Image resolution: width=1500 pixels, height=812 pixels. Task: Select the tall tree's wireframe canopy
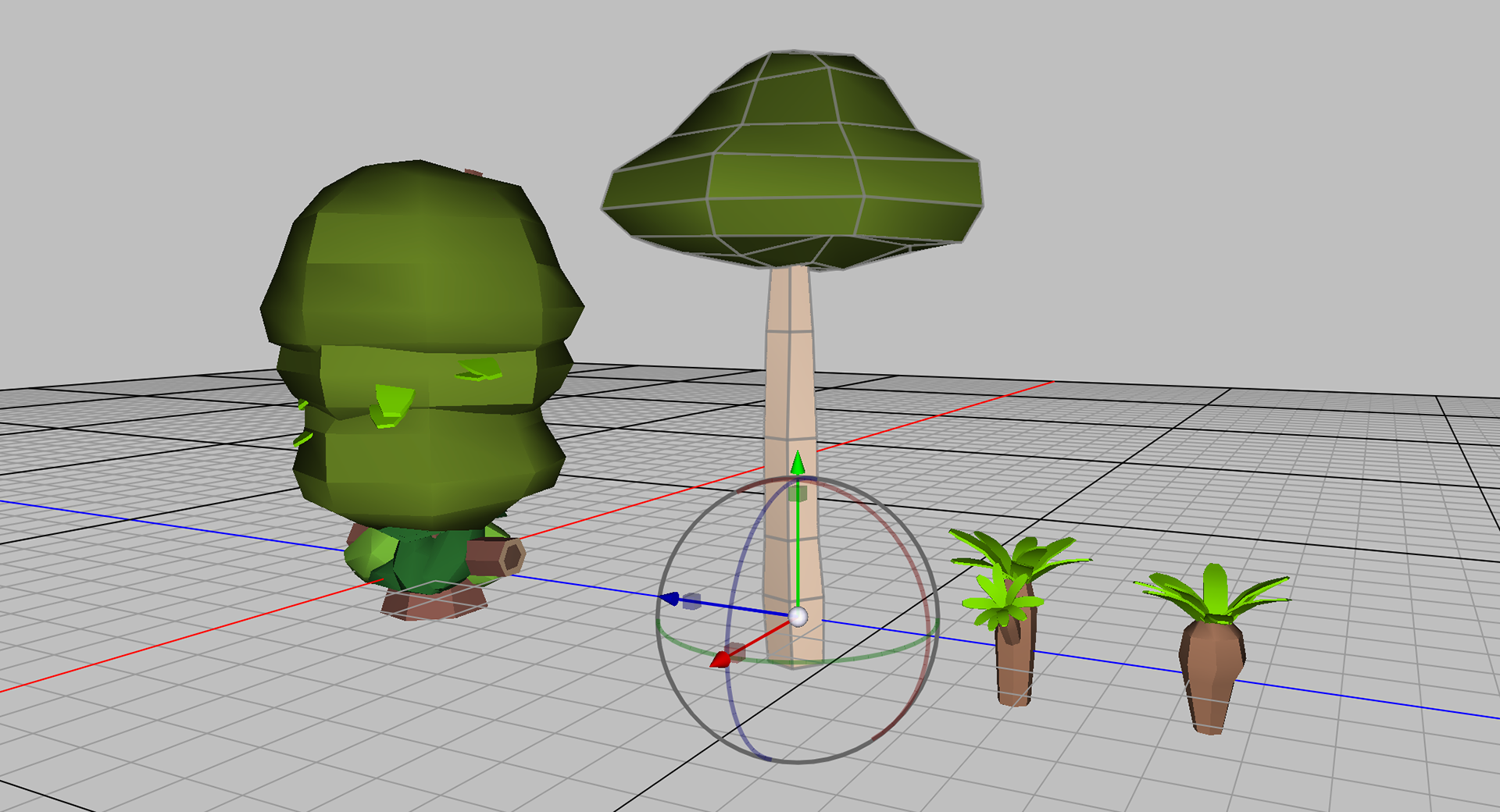[792, 160]
